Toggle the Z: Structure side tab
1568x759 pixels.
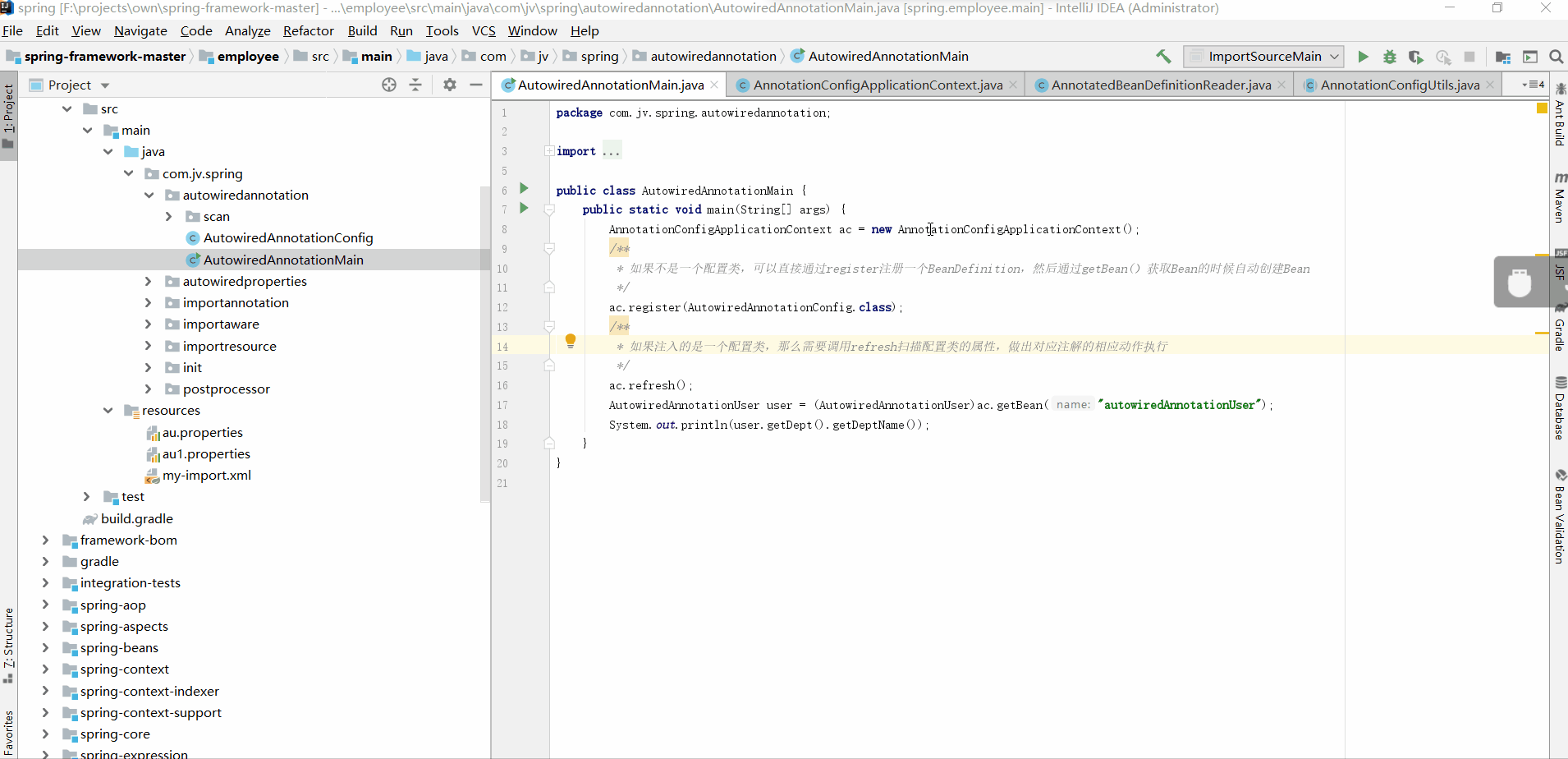(8, 646)
